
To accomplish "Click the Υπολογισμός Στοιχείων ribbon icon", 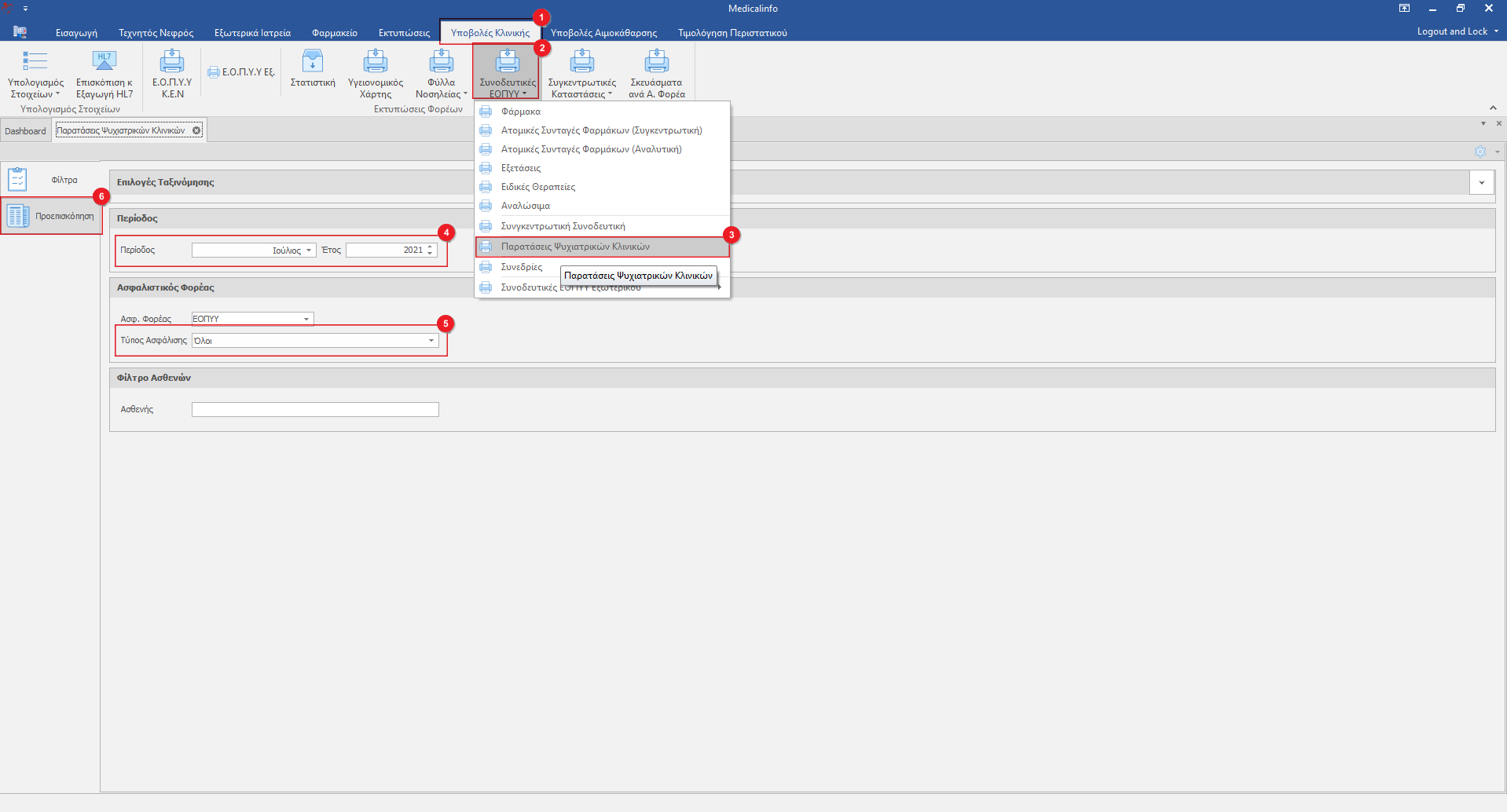I will pyautogui.click(x=35, y=63).
